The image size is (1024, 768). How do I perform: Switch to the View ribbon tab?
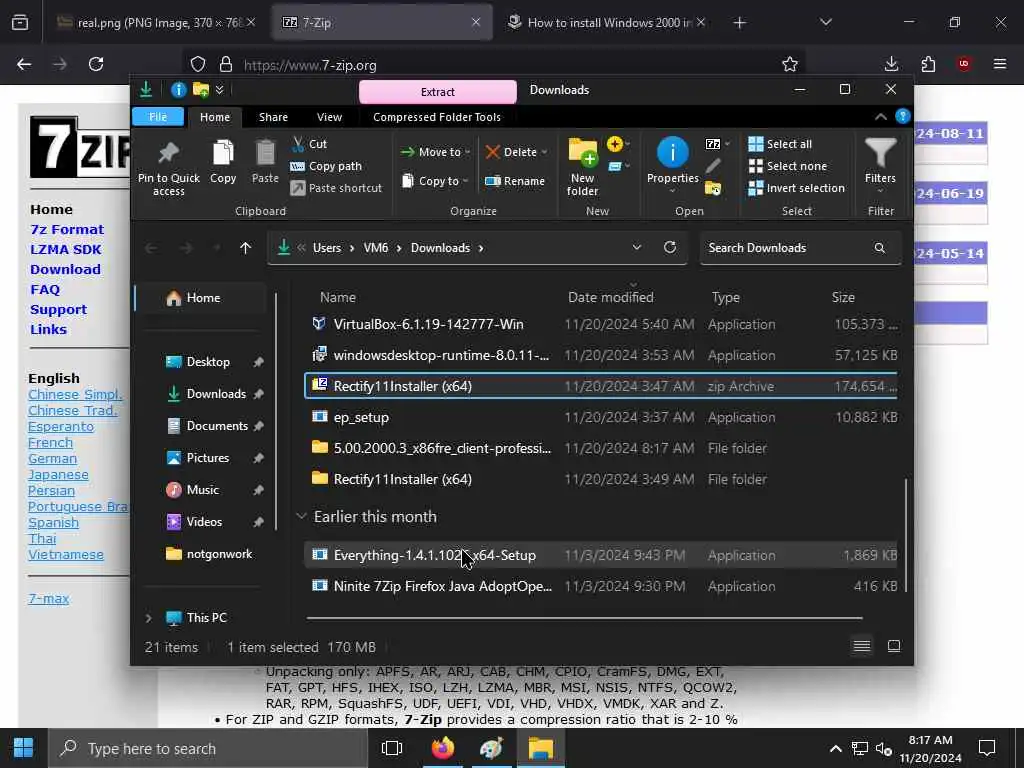(329, 117)
